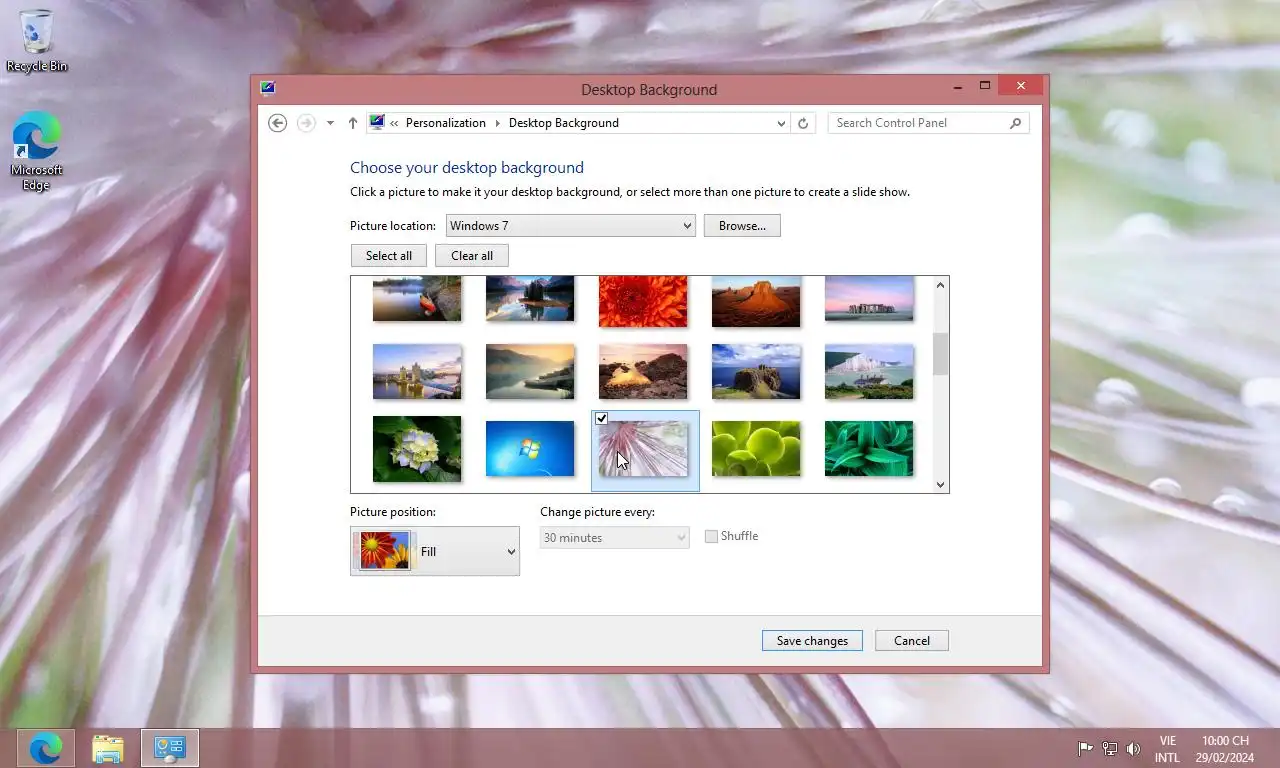Open the Microsoft Edge desktop shortcut
Screen dimensions: 1280x768
[x=37, y=151]
